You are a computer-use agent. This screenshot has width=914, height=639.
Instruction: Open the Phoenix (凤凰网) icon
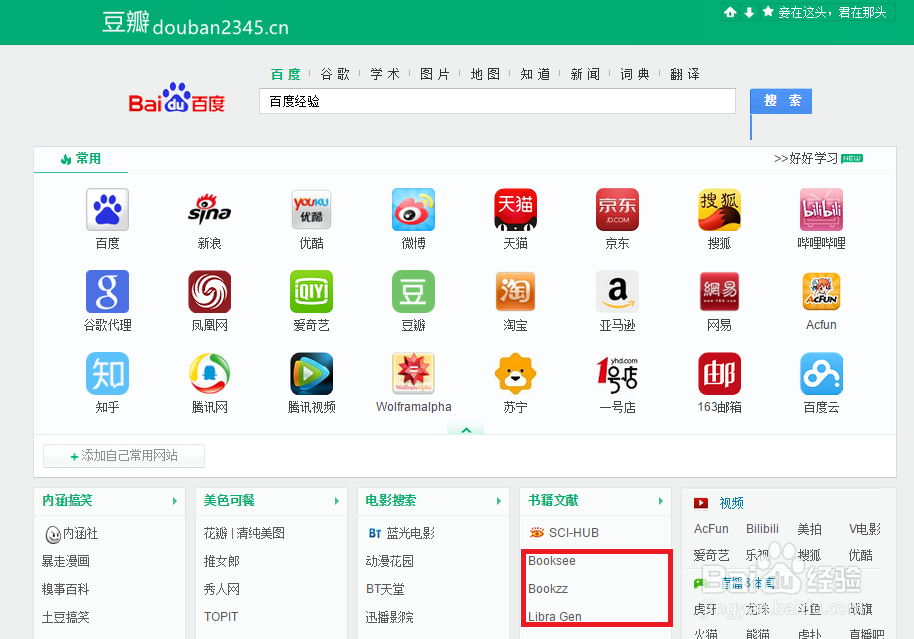[209, 292]
